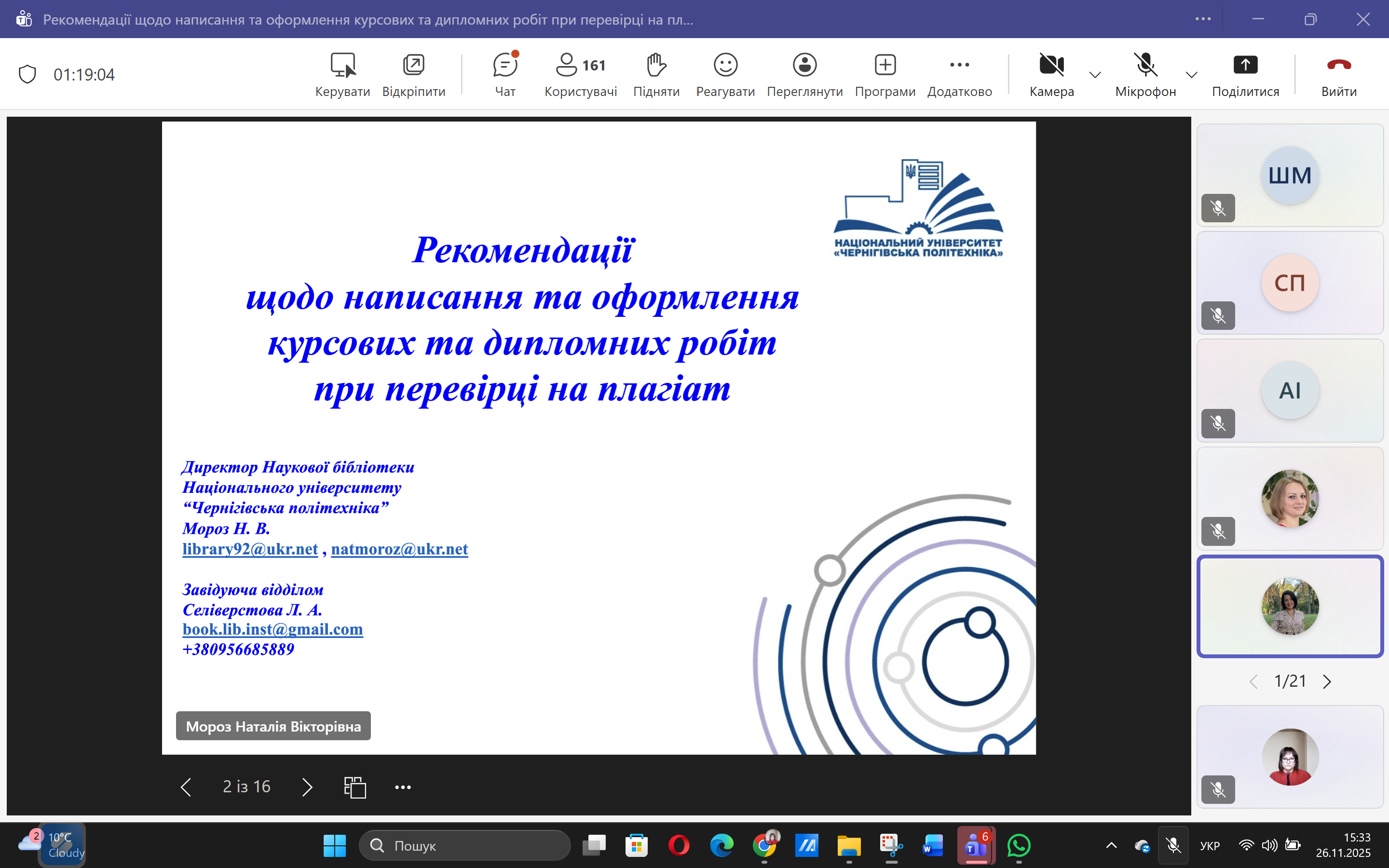Go to the next slide arrow

[307, 787]
